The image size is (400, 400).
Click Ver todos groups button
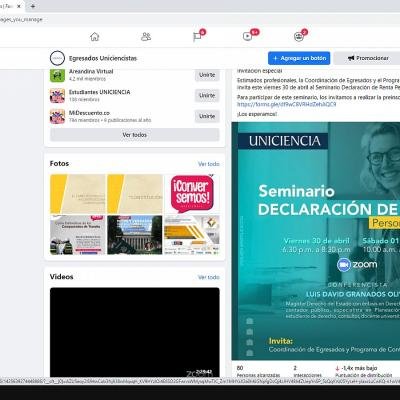[135, 135]
